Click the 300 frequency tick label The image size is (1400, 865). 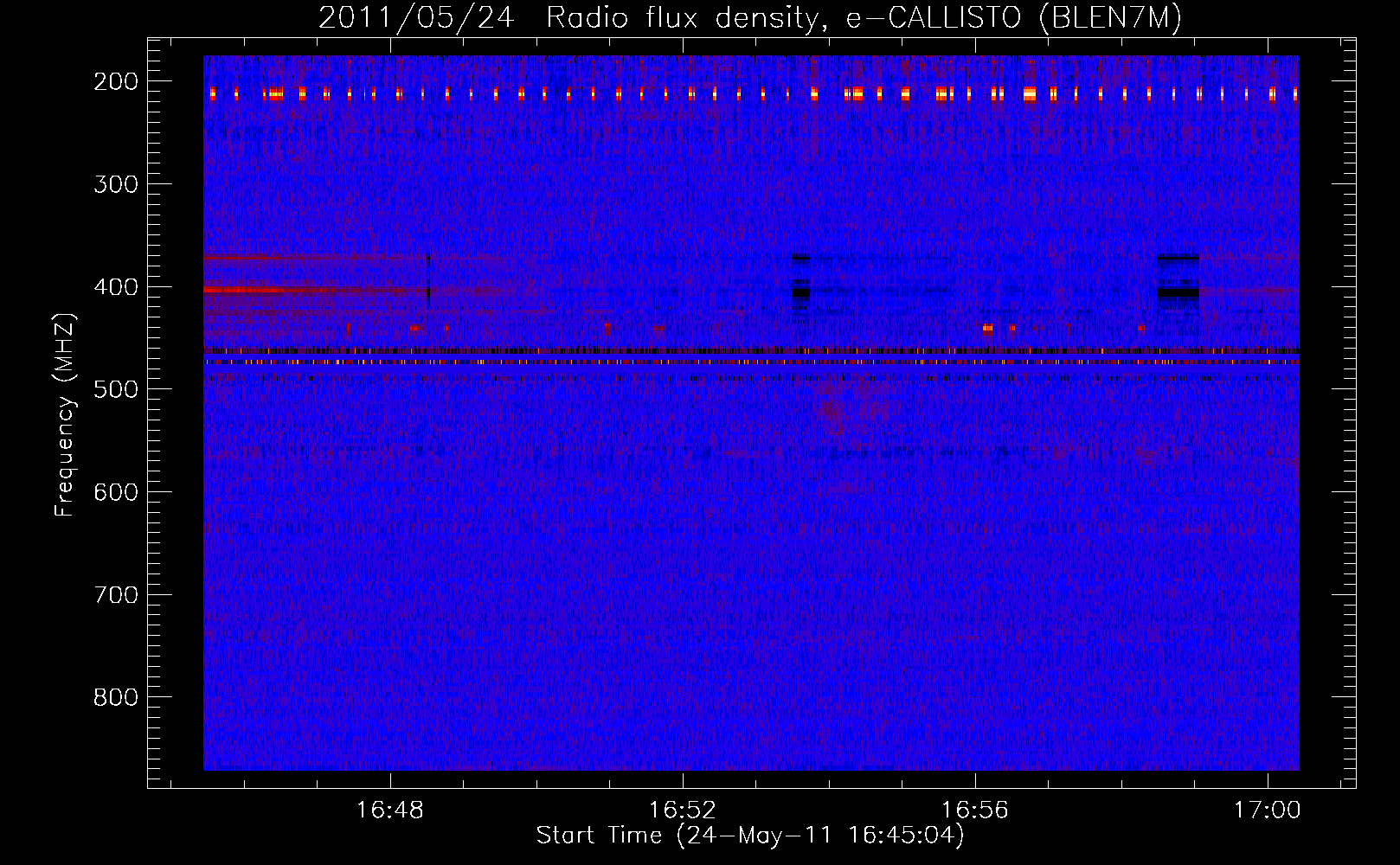coord(116,183)
